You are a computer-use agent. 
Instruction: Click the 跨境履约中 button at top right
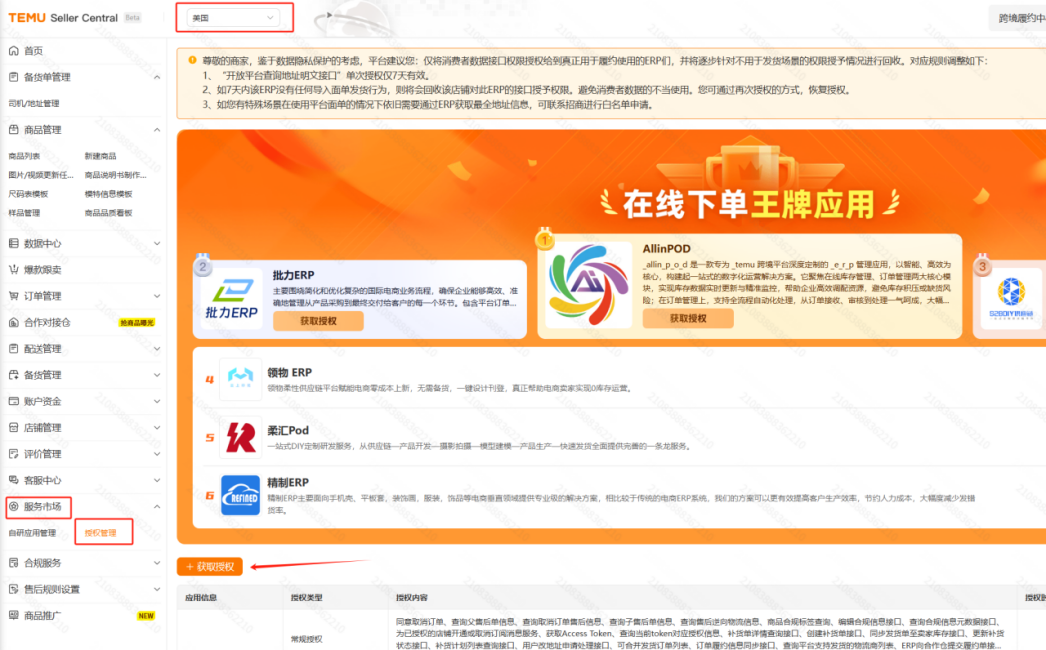(x=1020, y=18)
